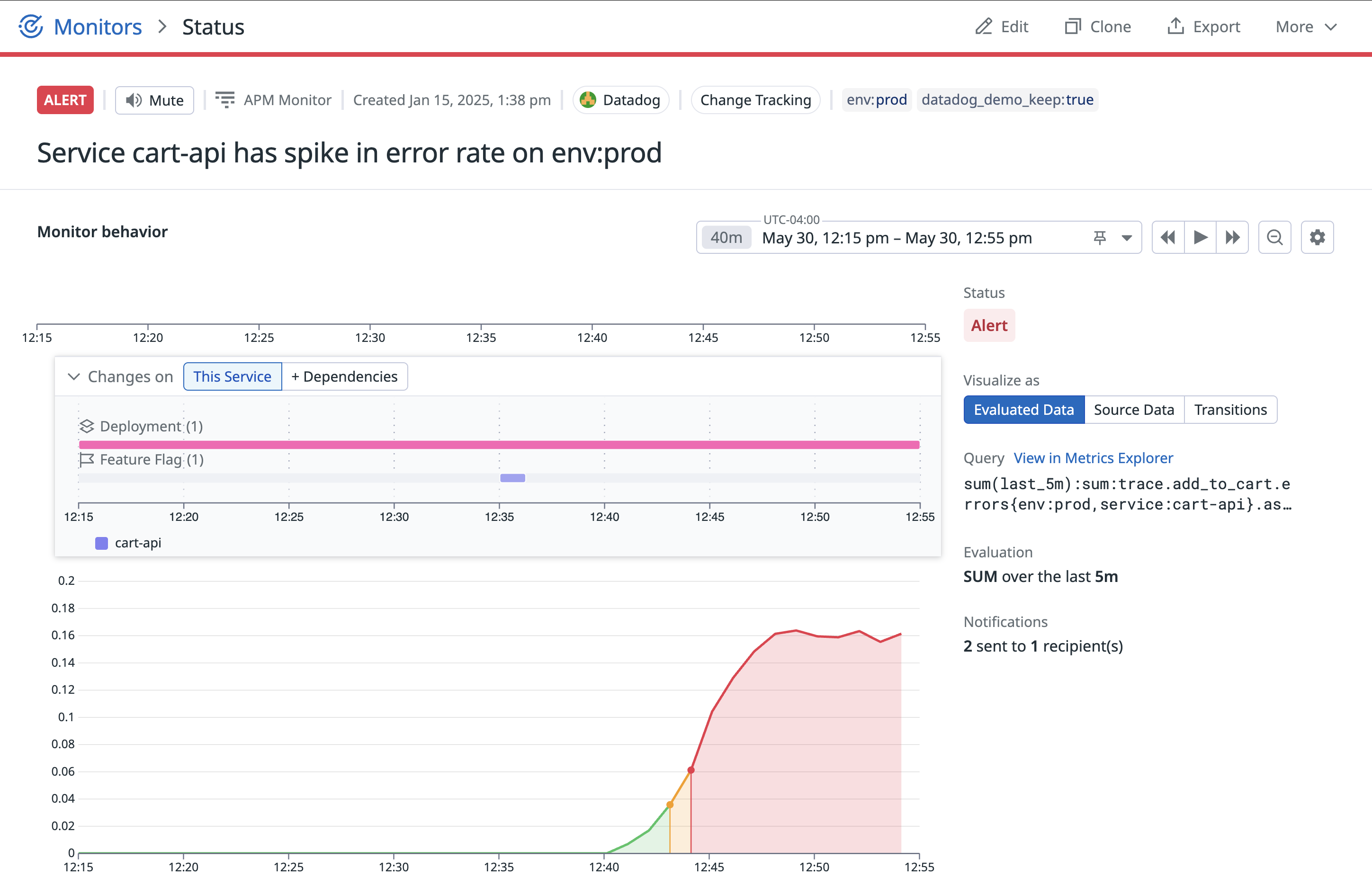Switch to Source Data view
The height and width of the screenshot is (895, 1372).
(1133, 410)
